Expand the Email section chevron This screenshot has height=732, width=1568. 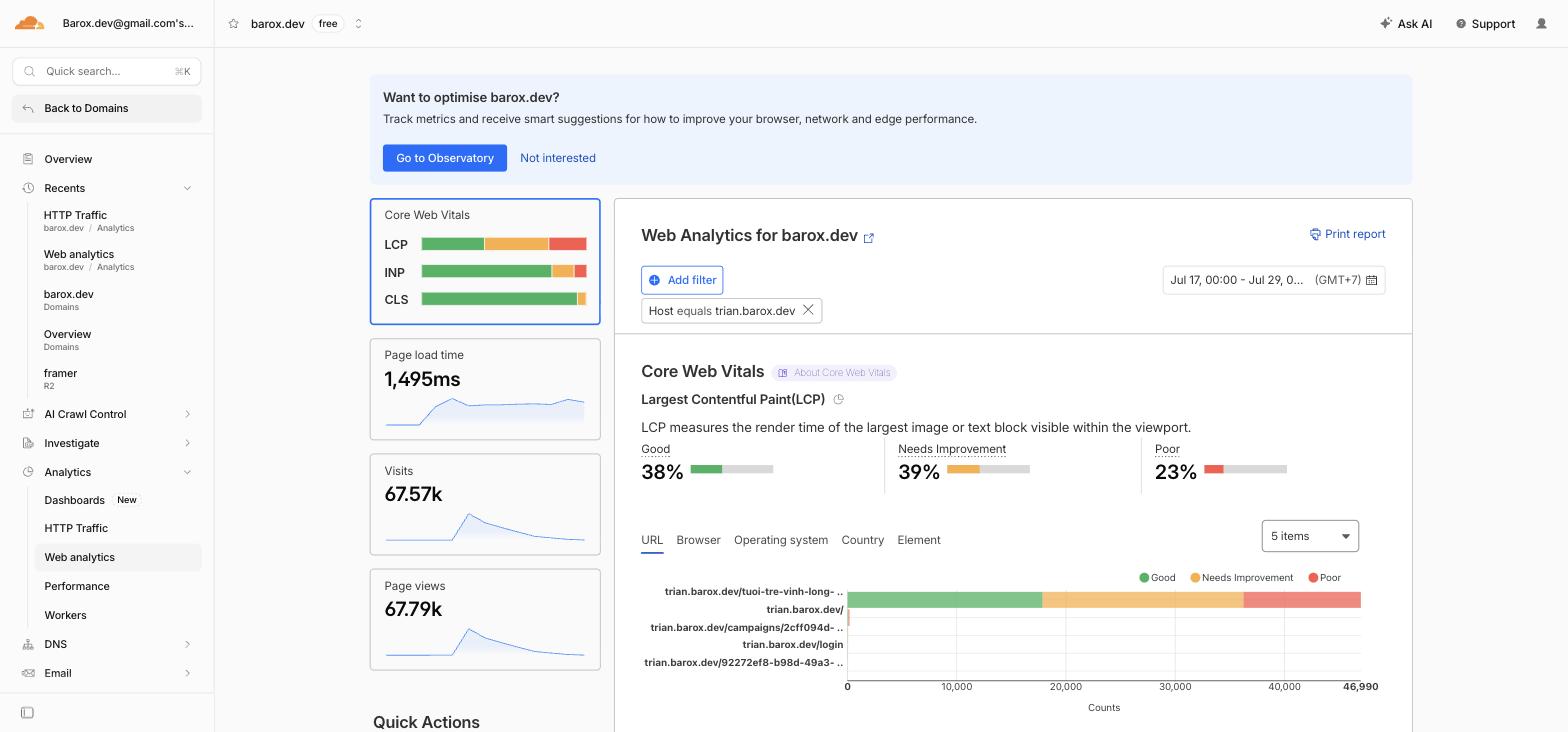(x=187, y=673)
